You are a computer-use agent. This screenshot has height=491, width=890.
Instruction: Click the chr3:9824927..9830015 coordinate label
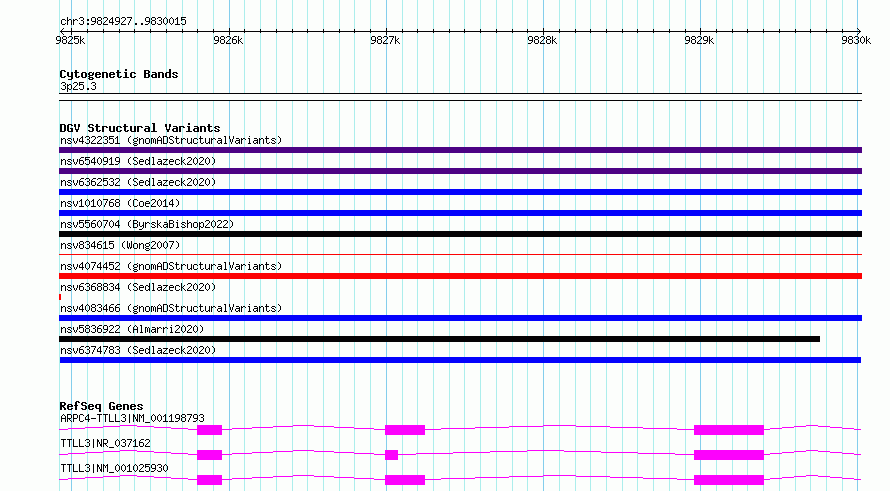(123, 21)
